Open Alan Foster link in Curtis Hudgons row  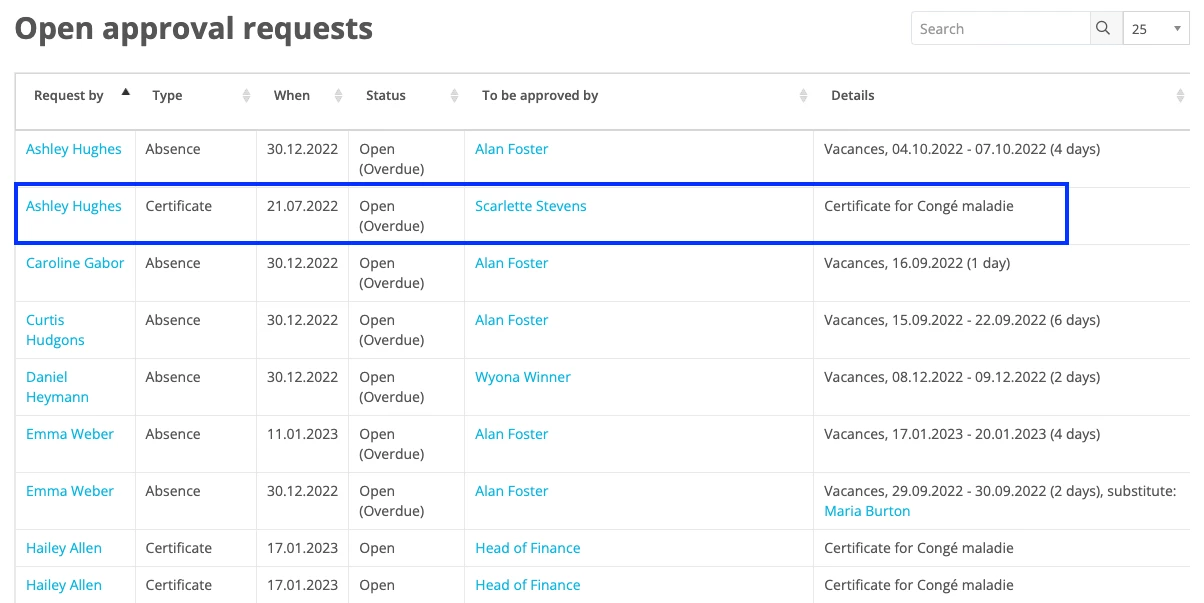[512, 320]
